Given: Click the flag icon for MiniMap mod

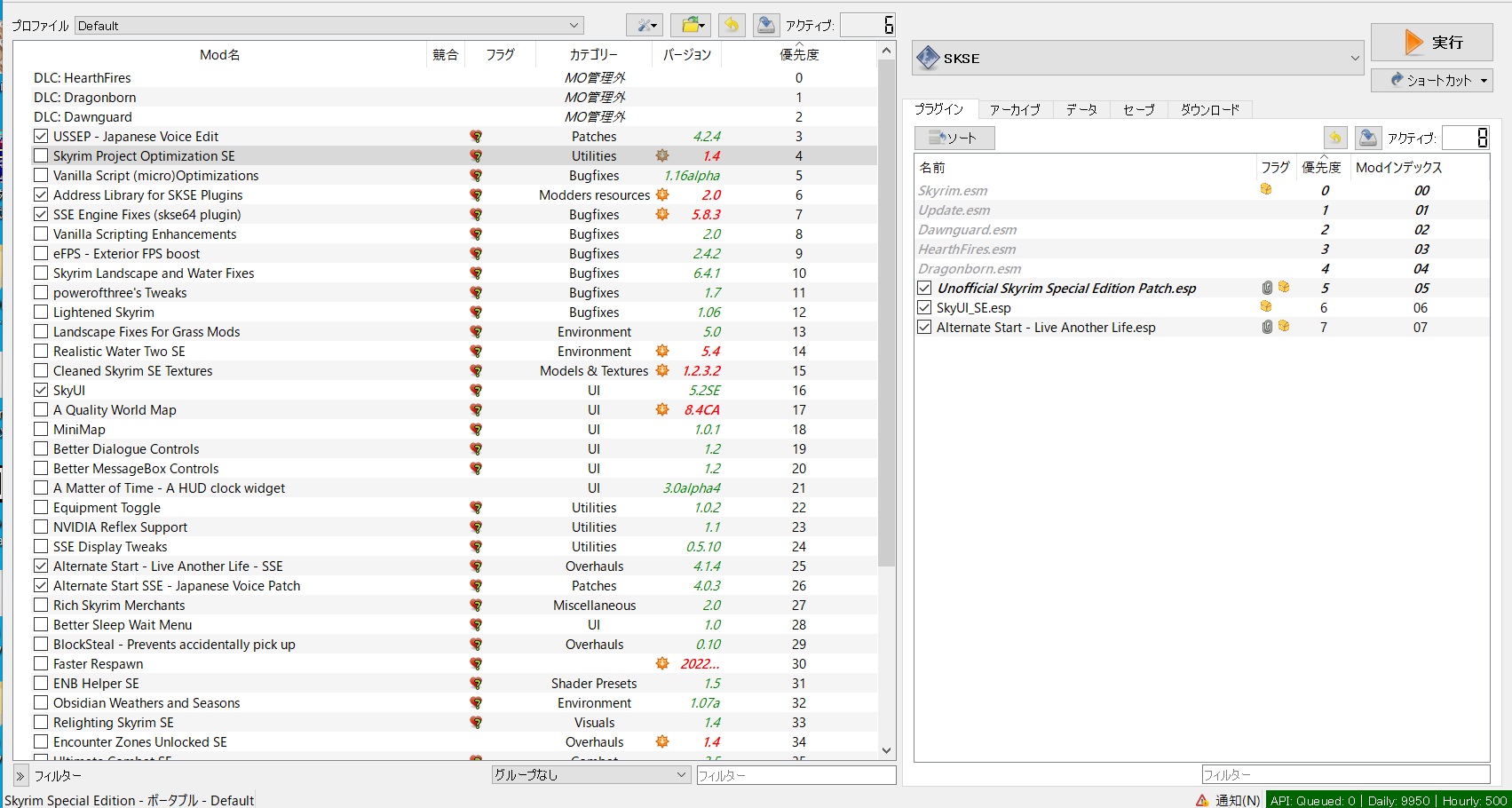Looking at the screenshot, I should click(476, 430).
